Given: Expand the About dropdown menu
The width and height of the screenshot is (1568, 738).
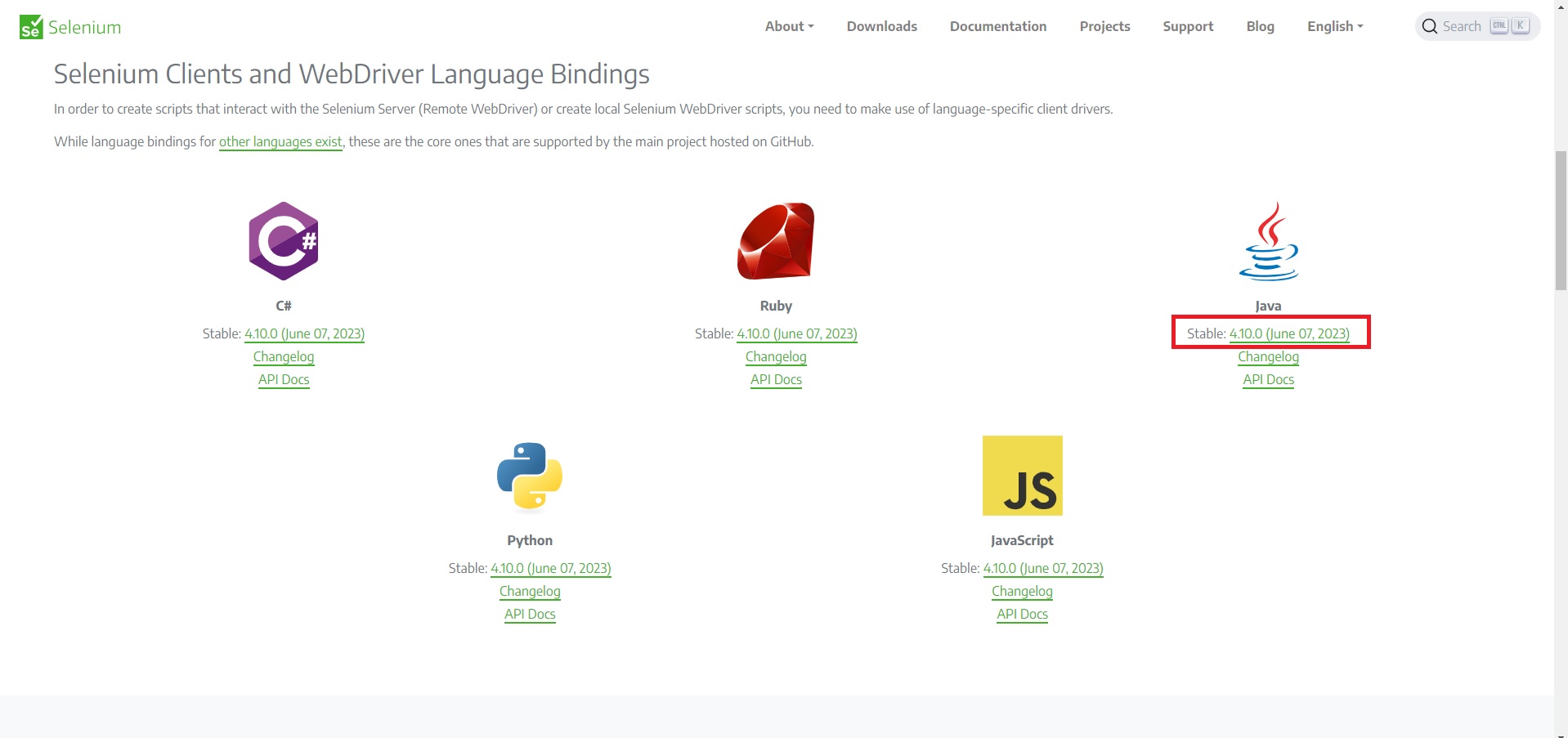Looking at the screenshot, I should (787, 25).
